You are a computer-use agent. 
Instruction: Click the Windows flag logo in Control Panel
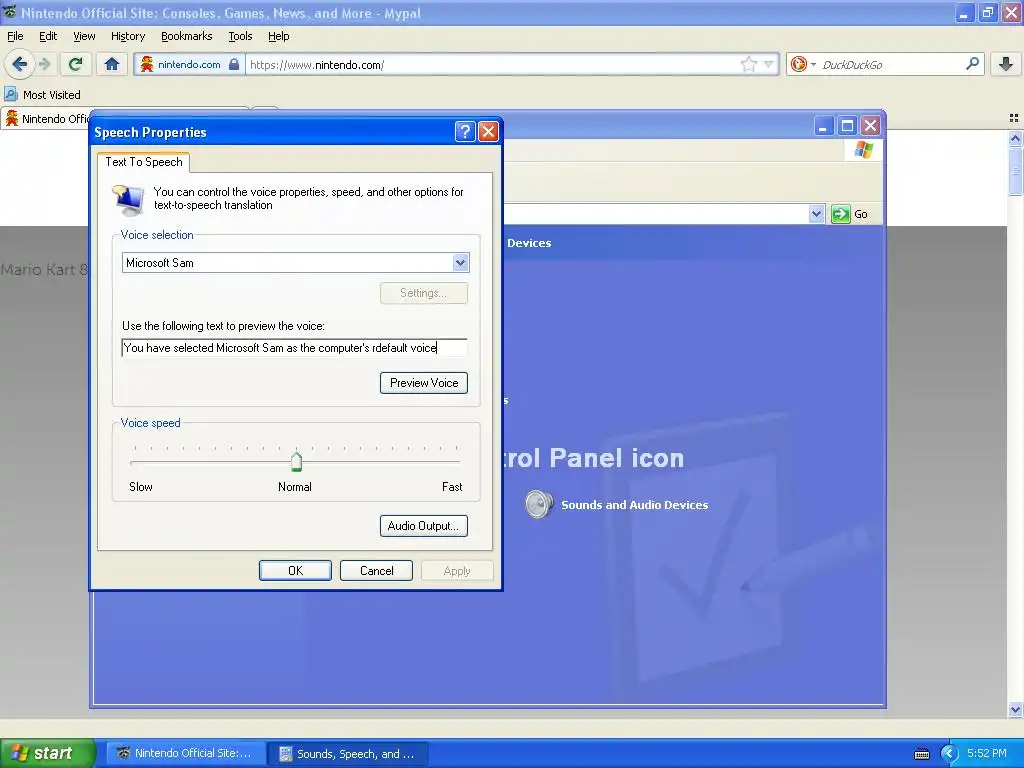863,150
